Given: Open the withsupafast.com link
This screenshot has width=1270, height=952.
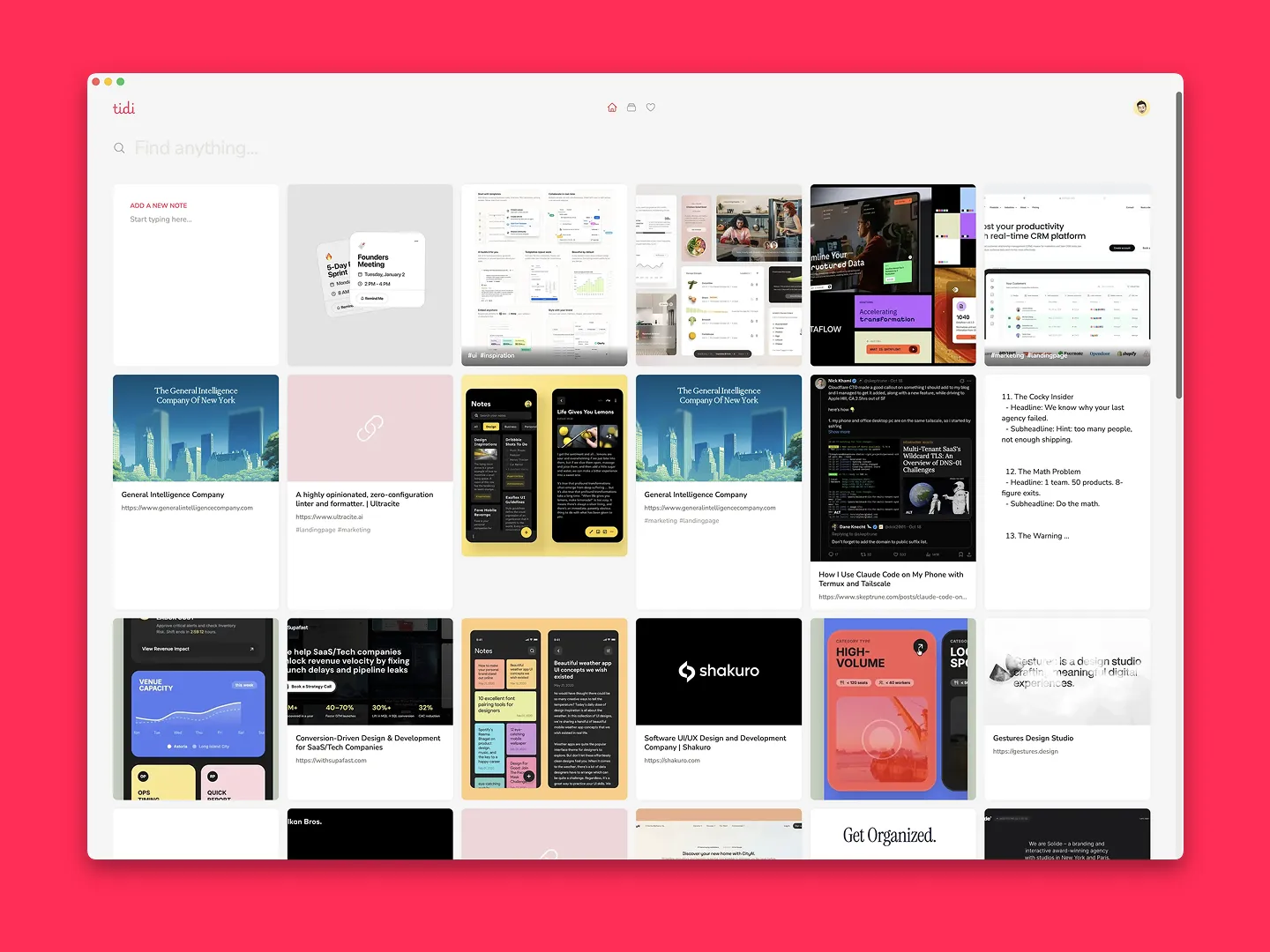Looking at the screenshot, I should coord(331,761).
